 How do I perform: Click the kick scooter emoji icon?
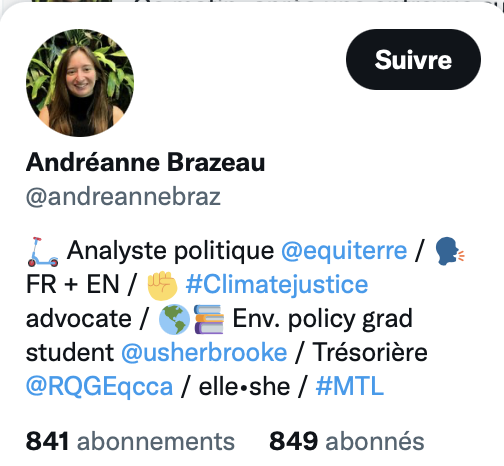click(43, 252)
